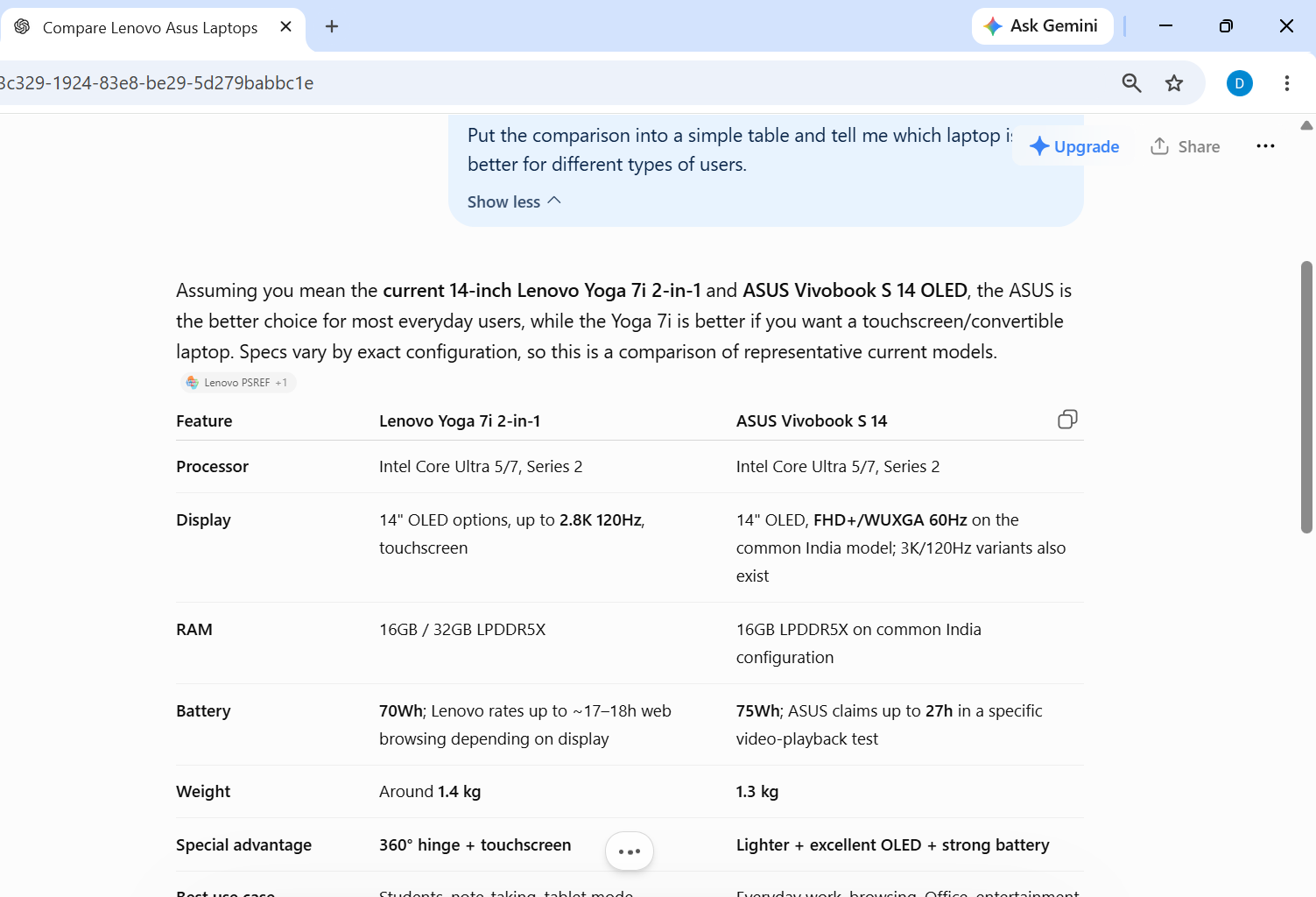The width and height of the screenshot is (1316, 897).
Task: Click the 'RAM' row label
Action: [194, 630]
